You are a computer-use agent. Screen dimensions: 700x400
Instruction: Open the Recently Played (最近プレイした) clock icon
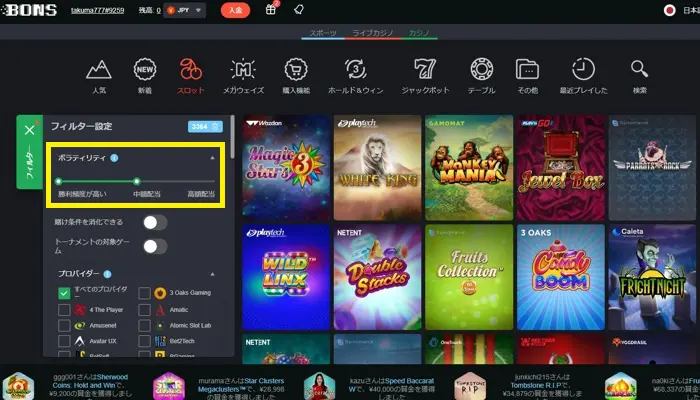[x=584, y=69]
